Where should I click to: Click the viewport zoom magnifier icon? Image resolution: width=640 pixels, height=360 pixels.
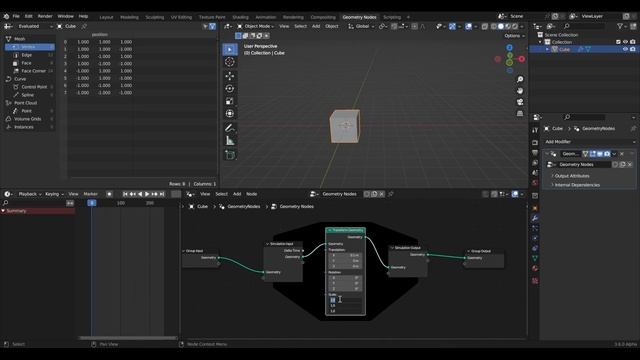(x=520, y=79)
